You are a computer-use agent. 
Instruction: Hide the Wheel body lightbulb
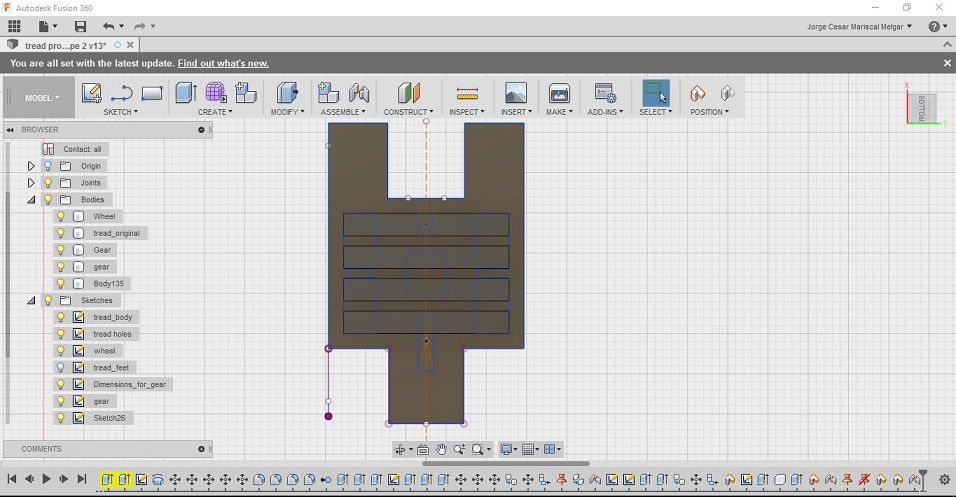click(x=60, y=216)
